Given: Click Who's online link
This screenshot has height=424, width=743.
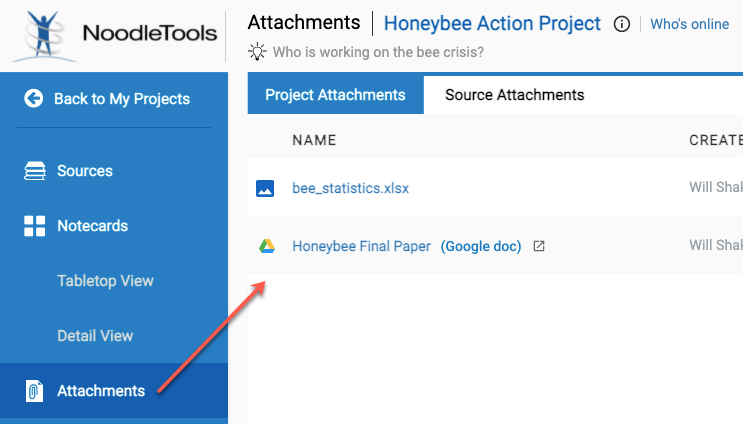Looking at the screenshot, I should [689, 24].
